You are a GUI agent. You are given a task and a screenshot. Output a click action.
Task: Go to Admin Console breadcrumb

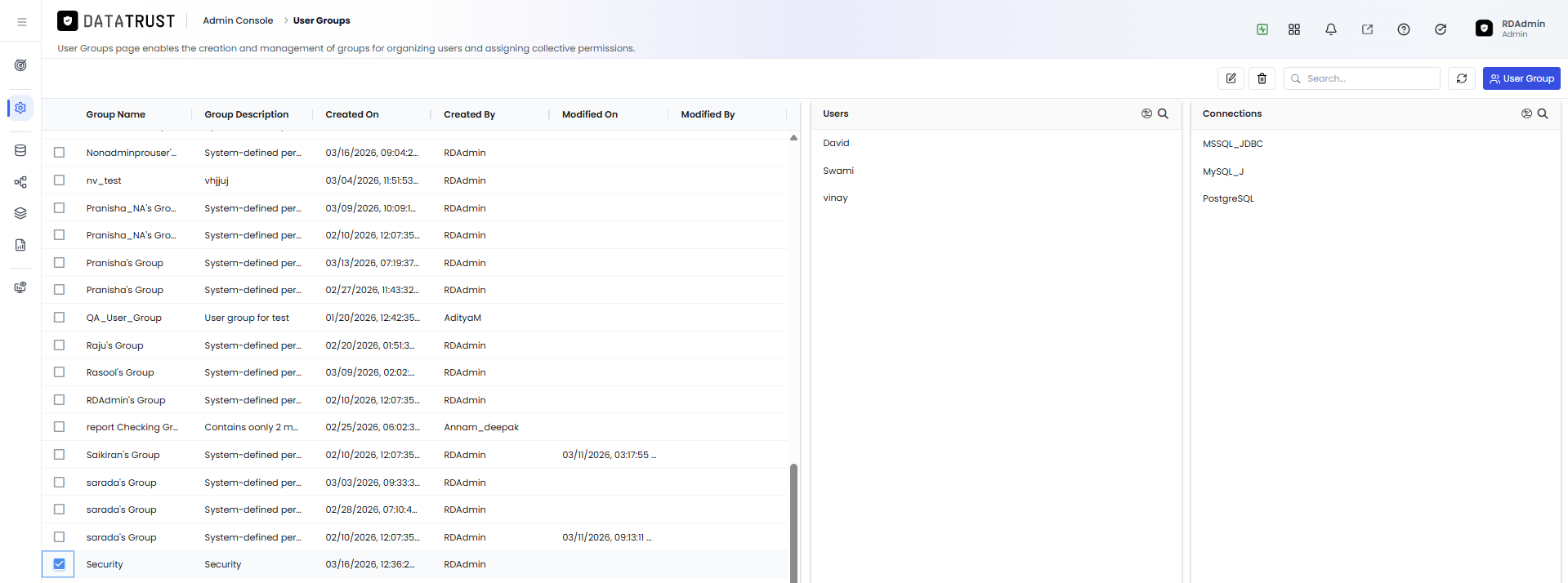point(238,20)
